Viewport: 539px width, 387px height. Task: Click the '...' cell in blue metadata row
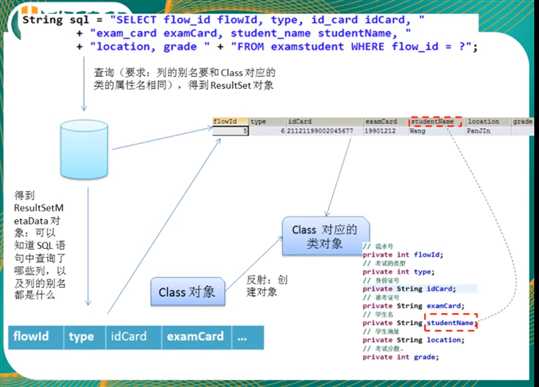(x=248, y=337)
